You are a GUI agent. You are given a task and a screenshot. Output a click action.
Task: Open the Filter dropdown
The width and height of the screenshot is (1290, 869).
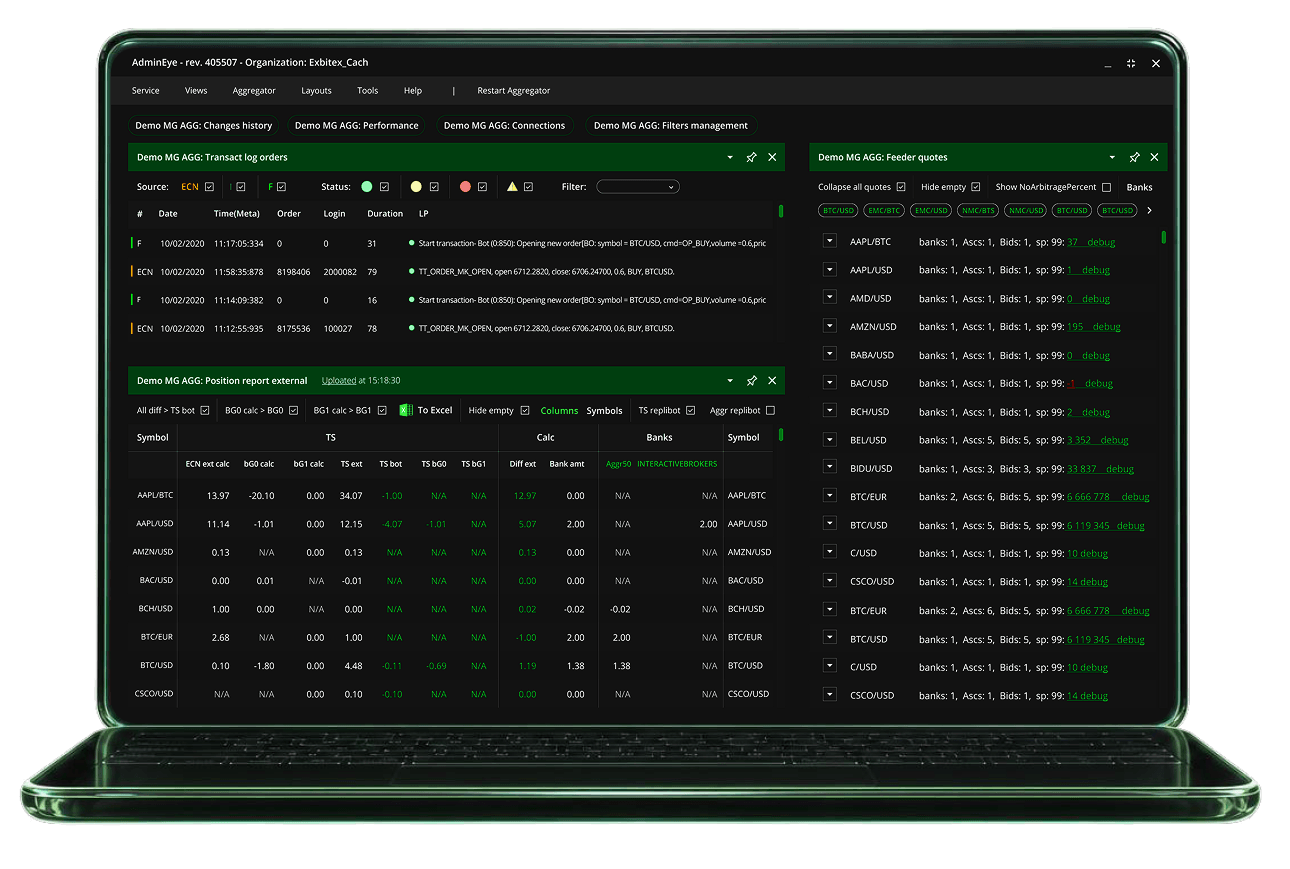[x=638, y=186]
